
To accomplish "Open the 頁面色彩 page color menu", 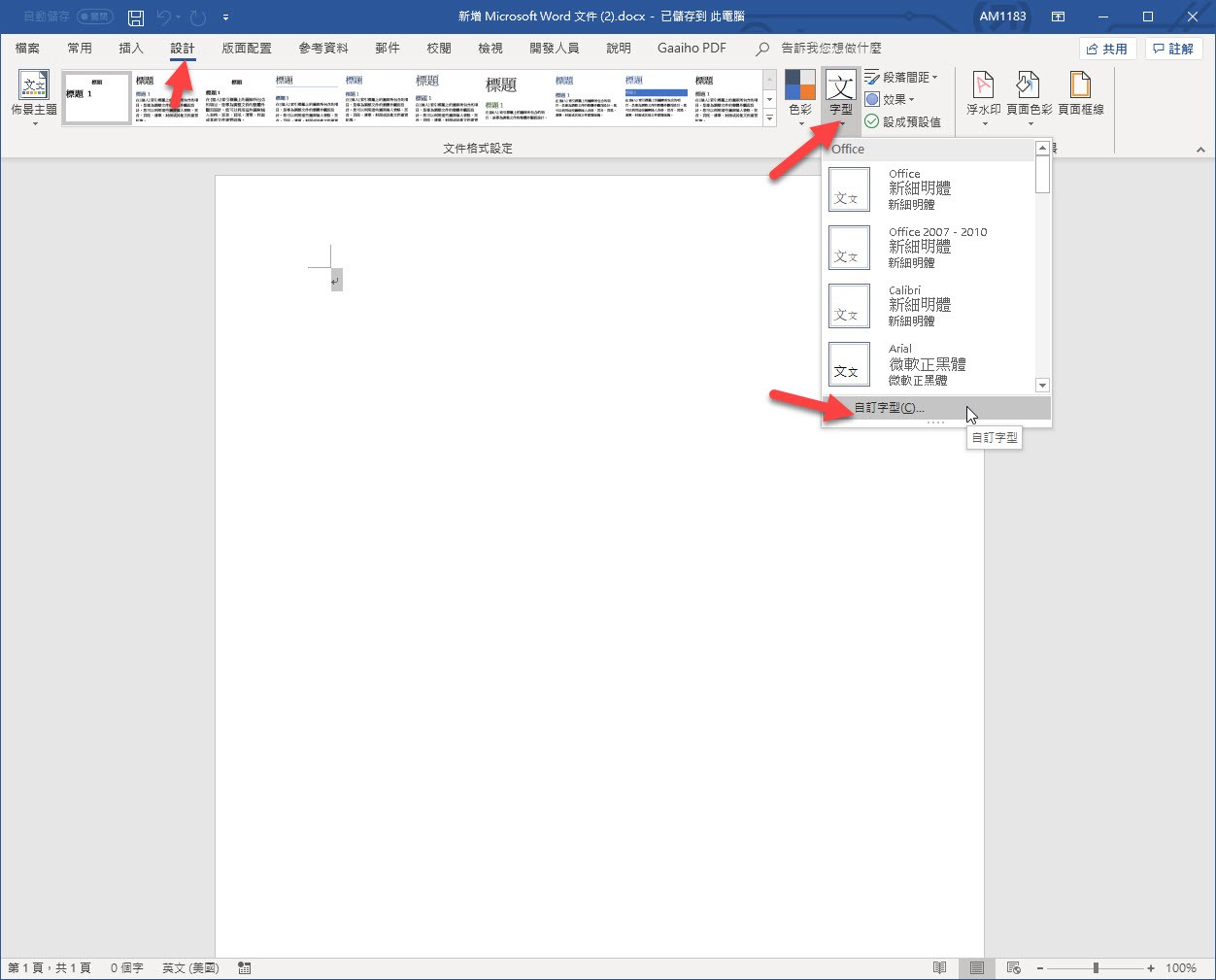I will (1029, 99).
